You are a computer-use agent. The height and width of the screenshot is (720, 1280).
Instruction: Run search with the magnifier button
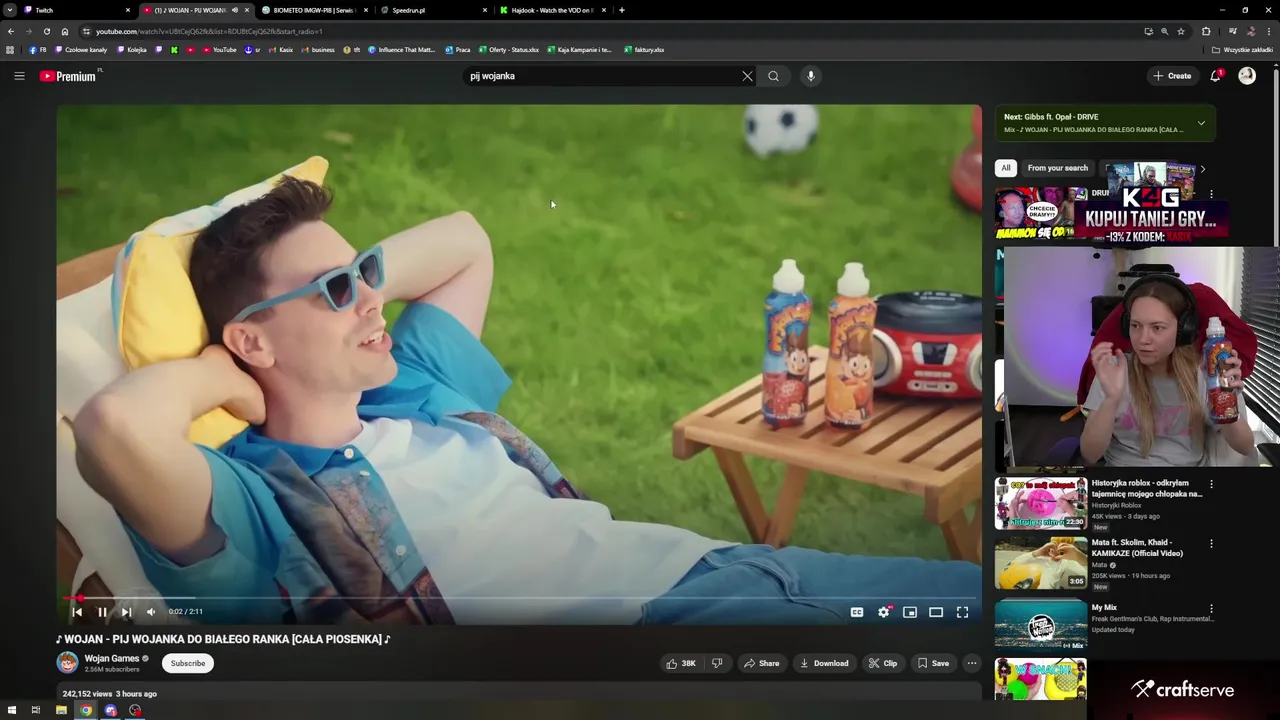pyautogui.click(x=773, y=76)
